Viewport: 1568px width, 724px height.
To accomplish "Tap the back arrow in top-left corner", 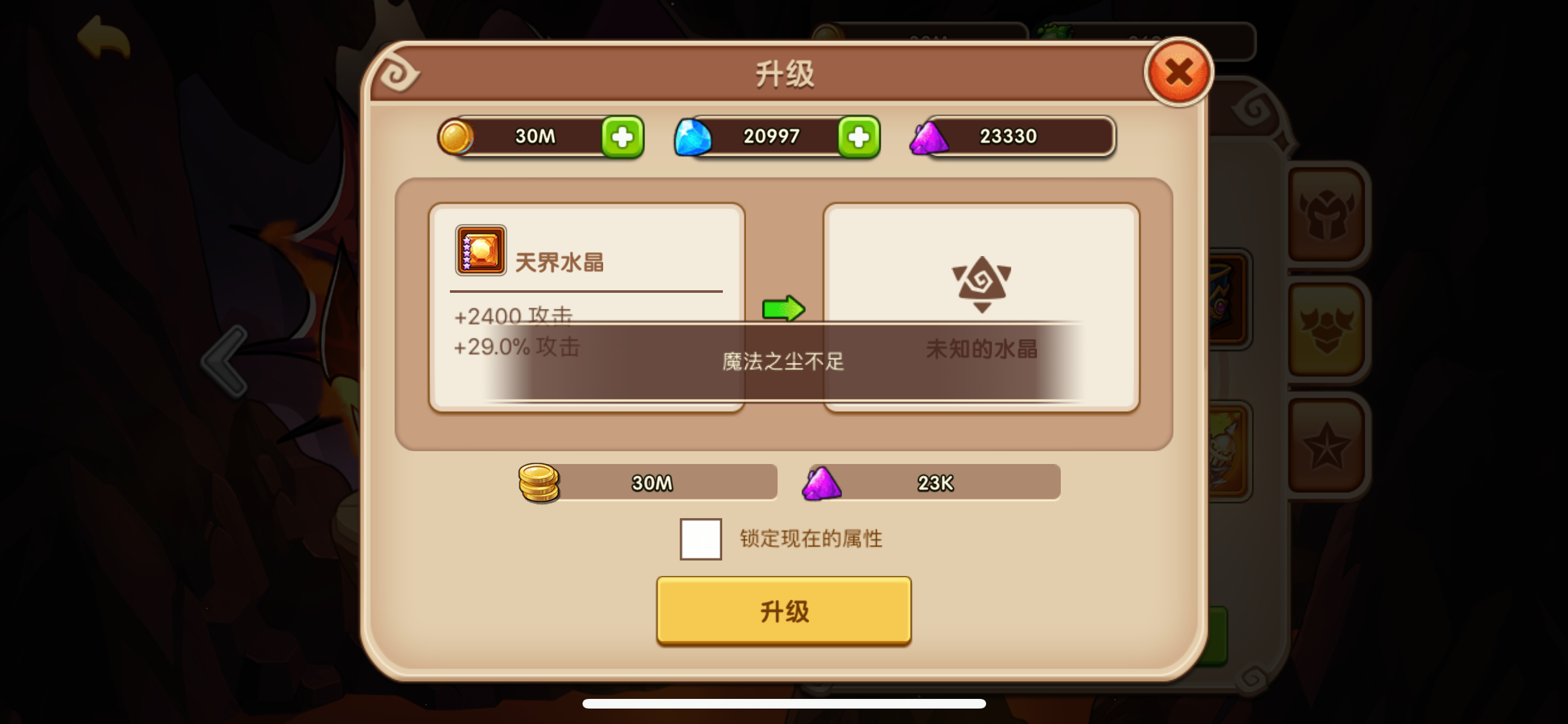I will click(104, 37).
